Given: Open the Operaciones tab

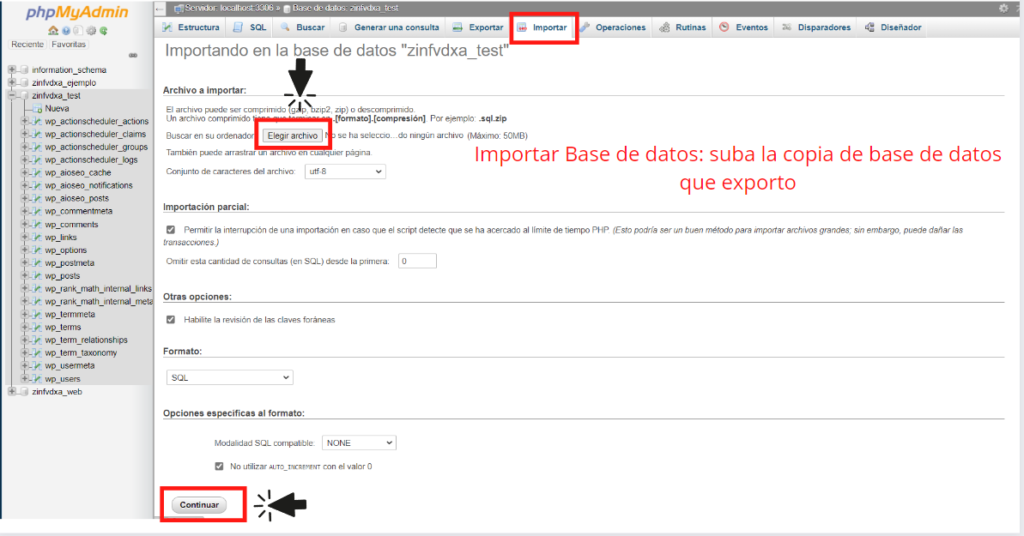Looking at the screenshot, I should [x=613, y=27].
